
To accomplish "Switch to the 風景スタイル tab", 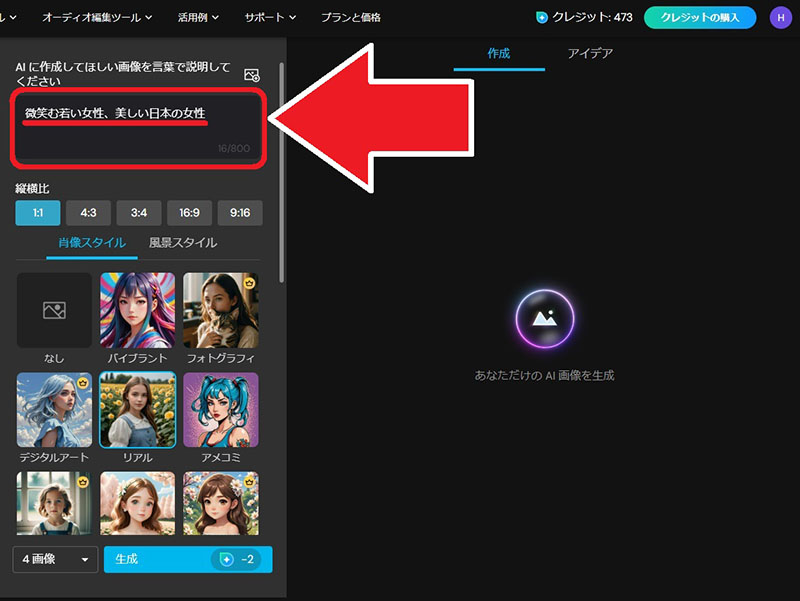I will [183, 243].
